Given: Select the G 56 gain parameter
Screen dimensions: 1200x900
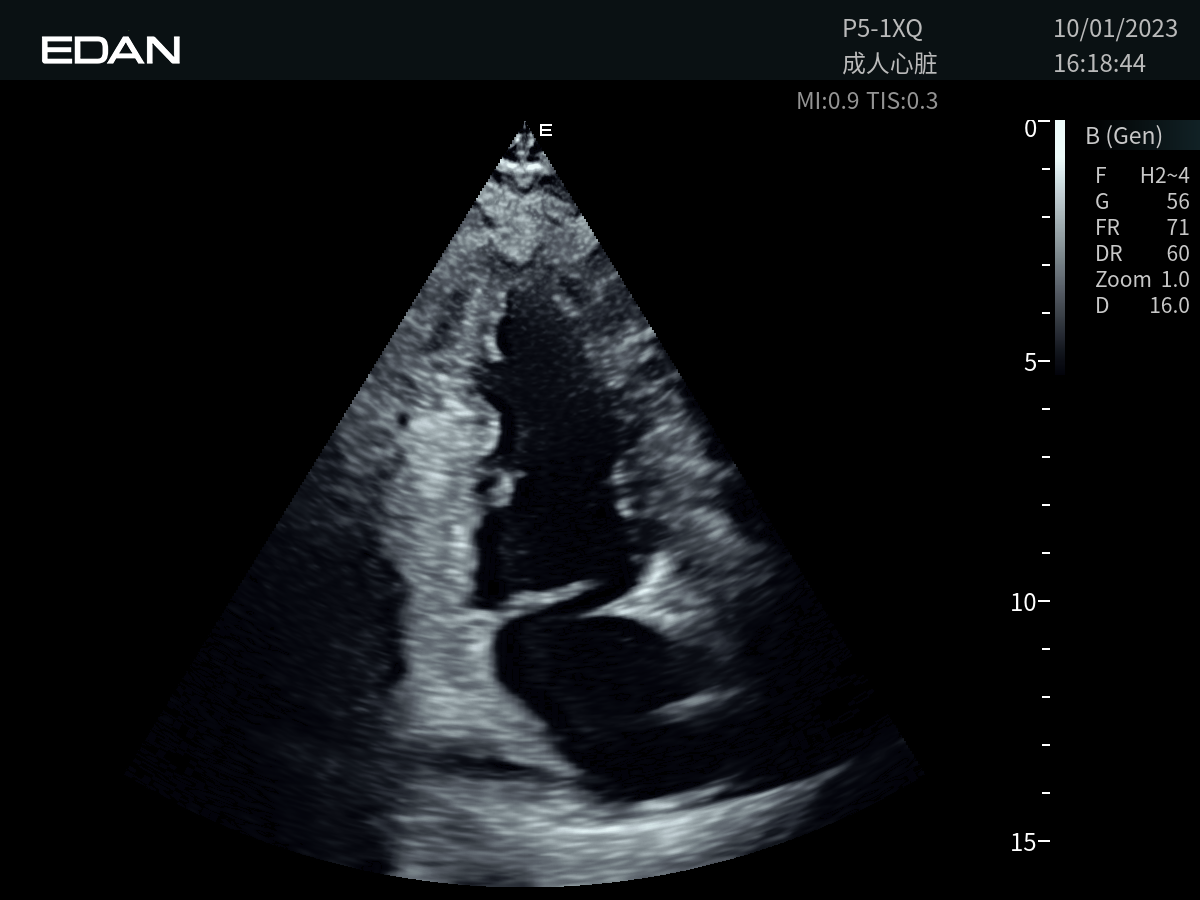Looking at the screenshot, I should point(1141,202).
